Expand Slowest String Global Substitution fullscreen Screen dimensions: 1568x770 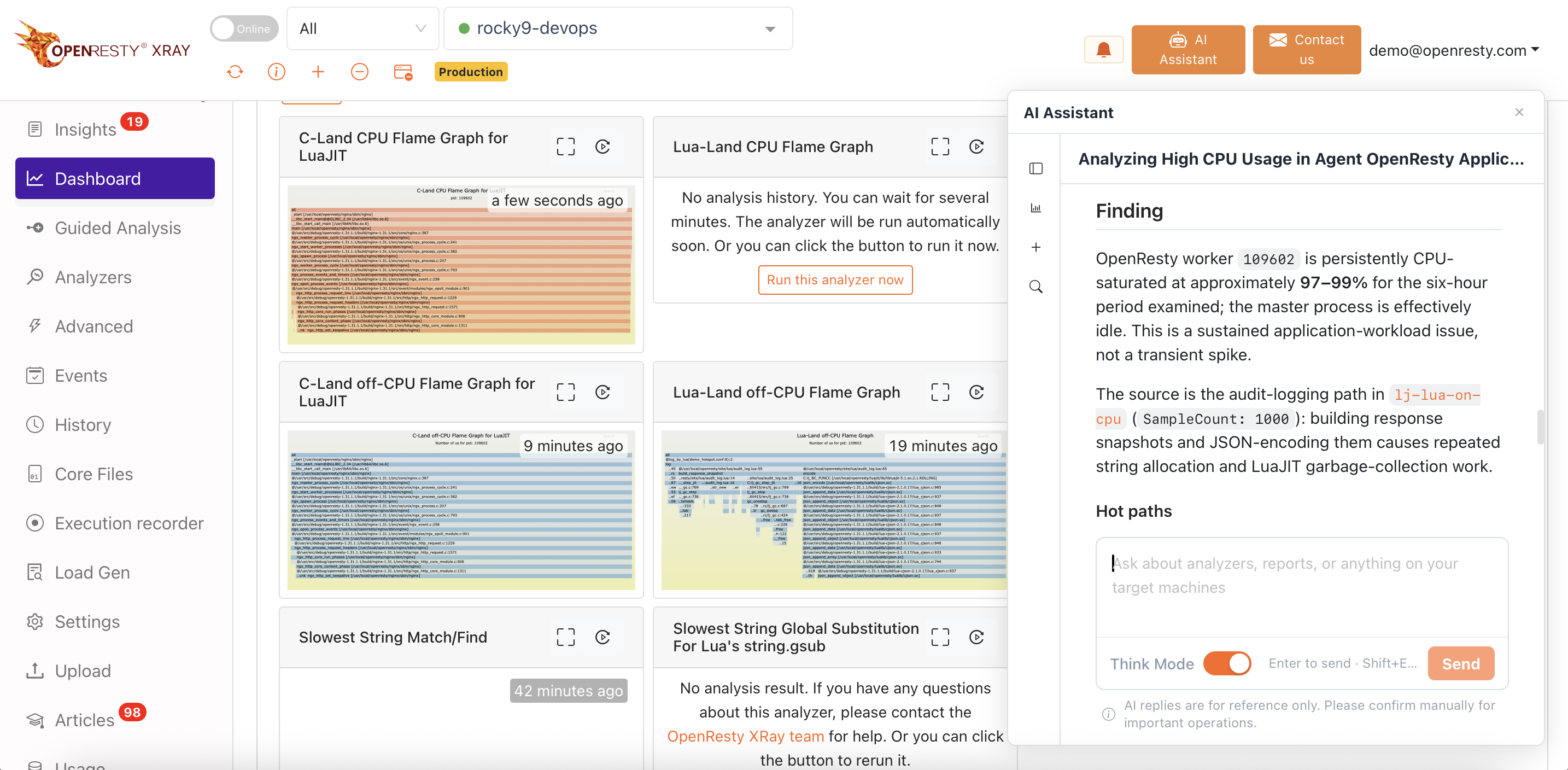point(940,637)
